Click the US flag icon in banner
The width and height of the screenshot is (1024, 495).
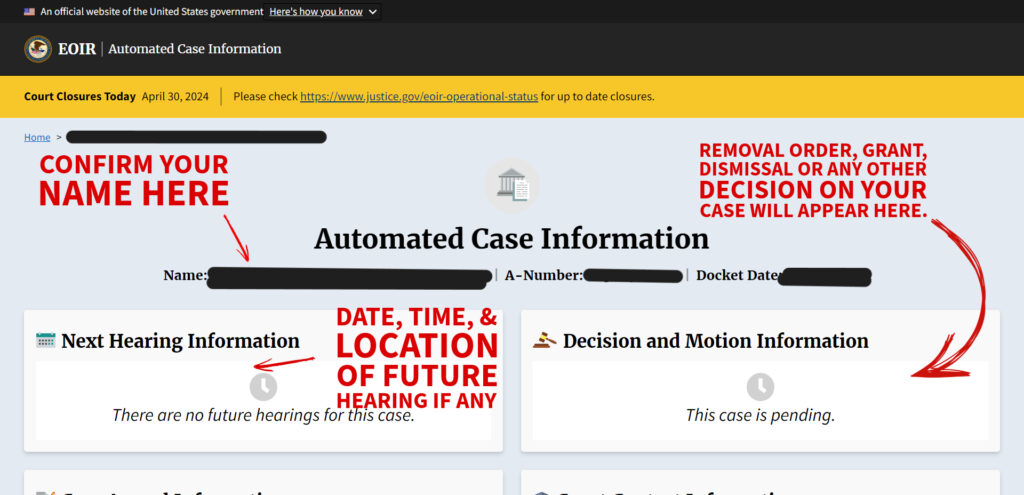click(x=29, y=12)
